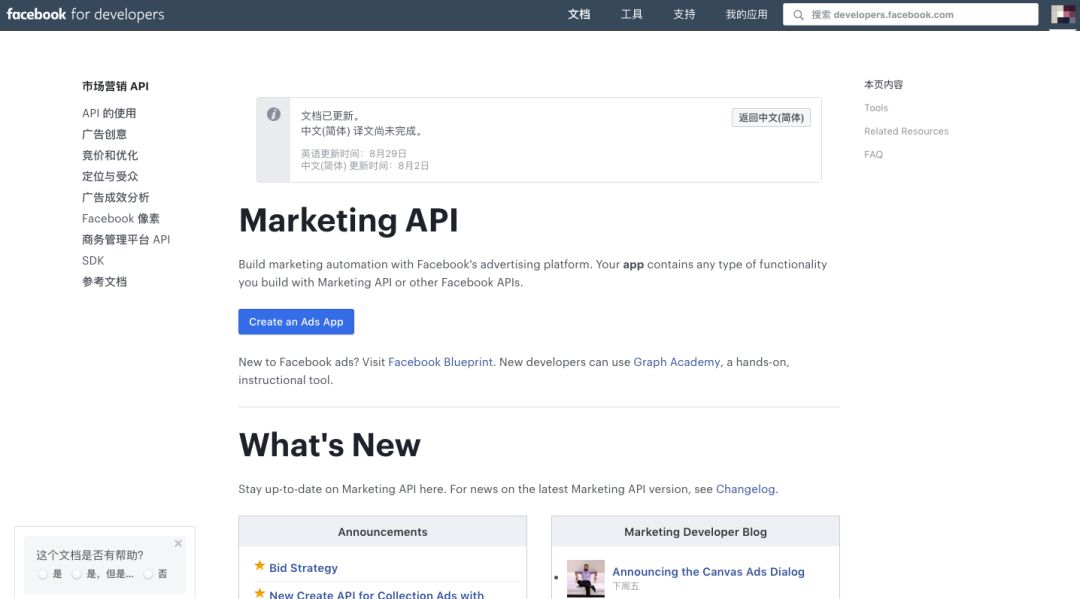Click 返回中文(简体) button
The image size is (1080, 599).
[x=771, y=118]
